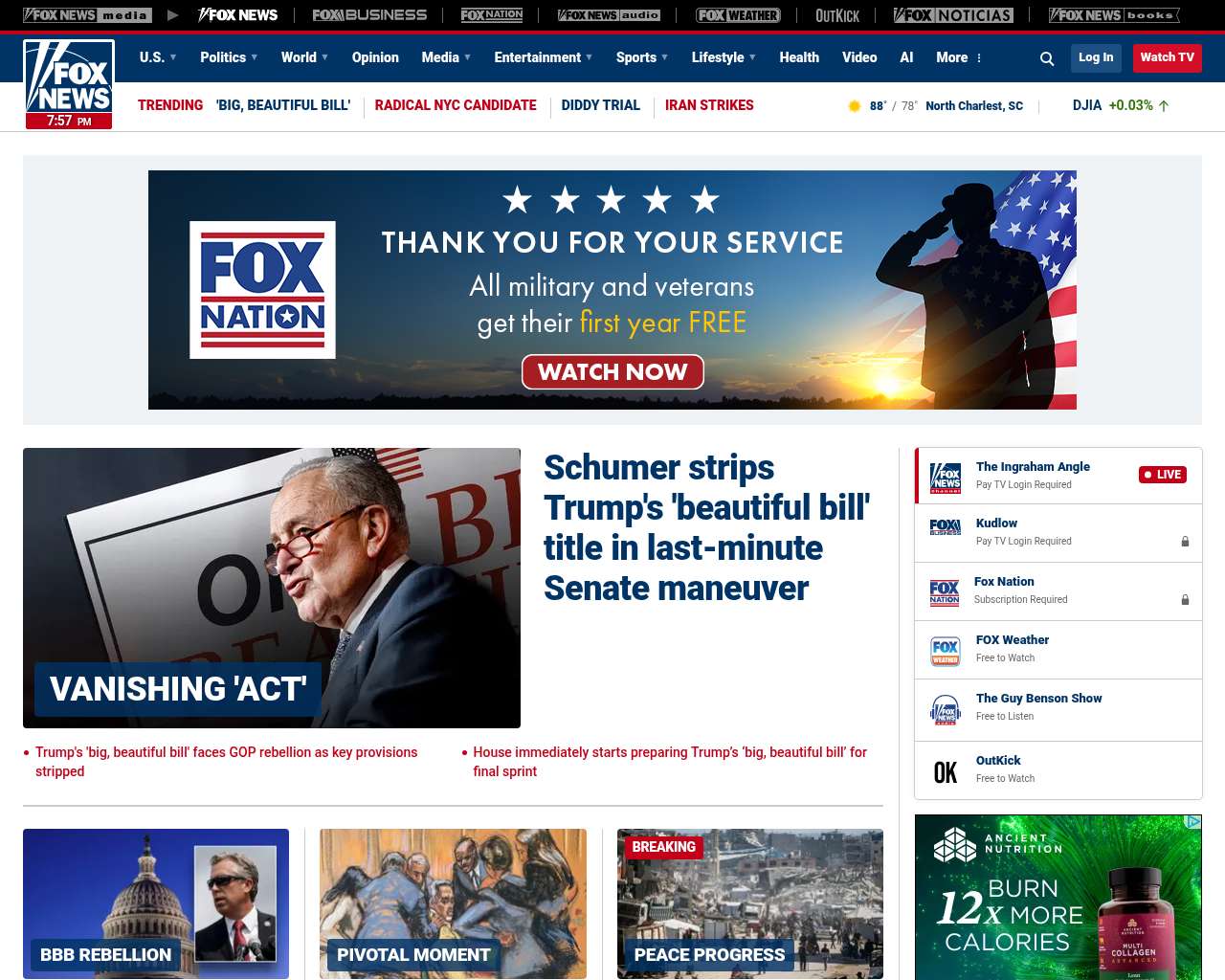Open the search magnifier icon

pyautogui.click(x=1047, y=58)
